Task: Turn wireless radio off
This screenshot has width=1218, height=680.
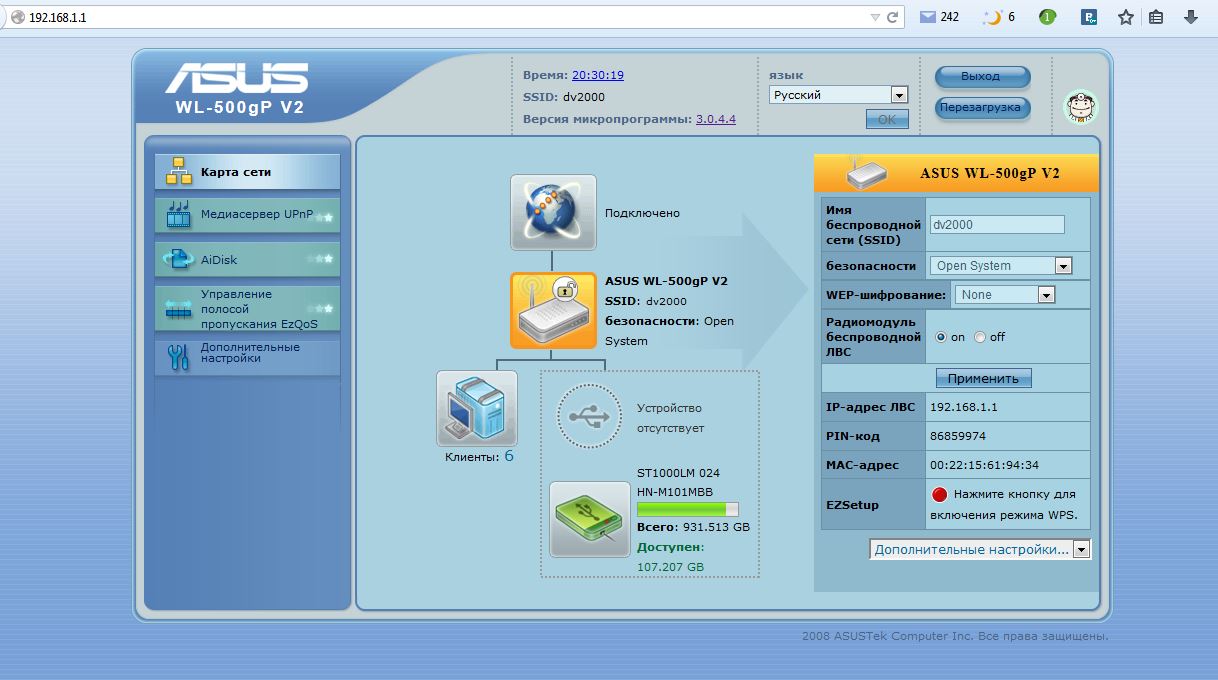Action: [x=980, y=338]
